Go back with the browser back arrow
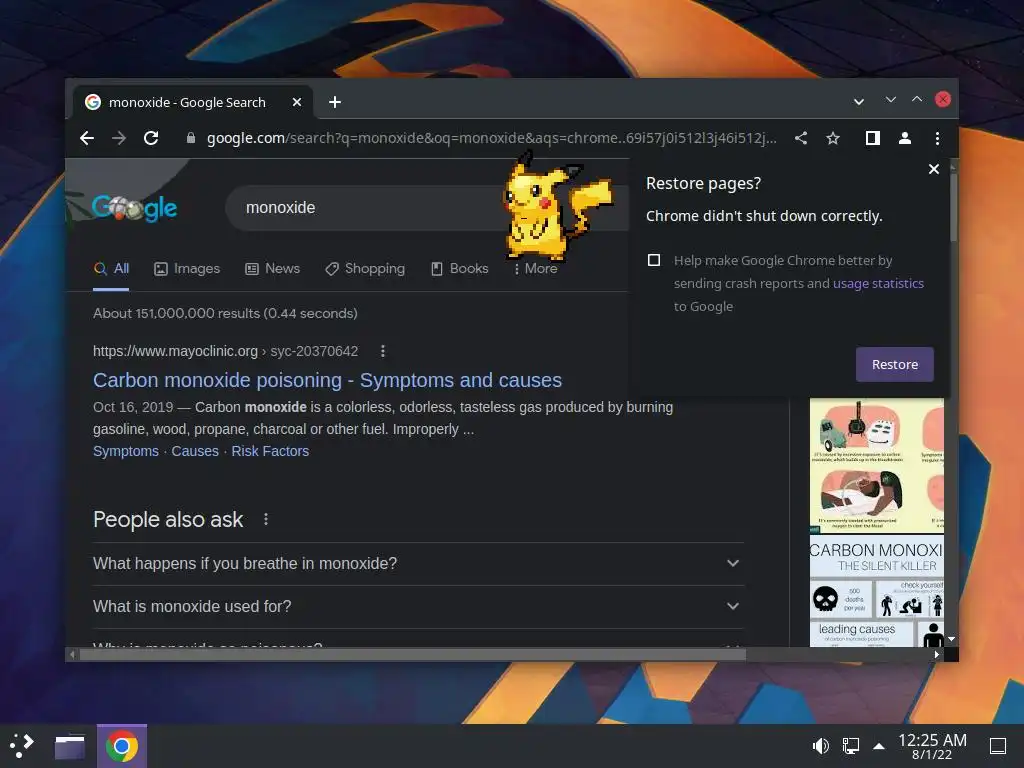This screenshot has width=1024, height=768. pyautogui.click(x=87, y=138)
